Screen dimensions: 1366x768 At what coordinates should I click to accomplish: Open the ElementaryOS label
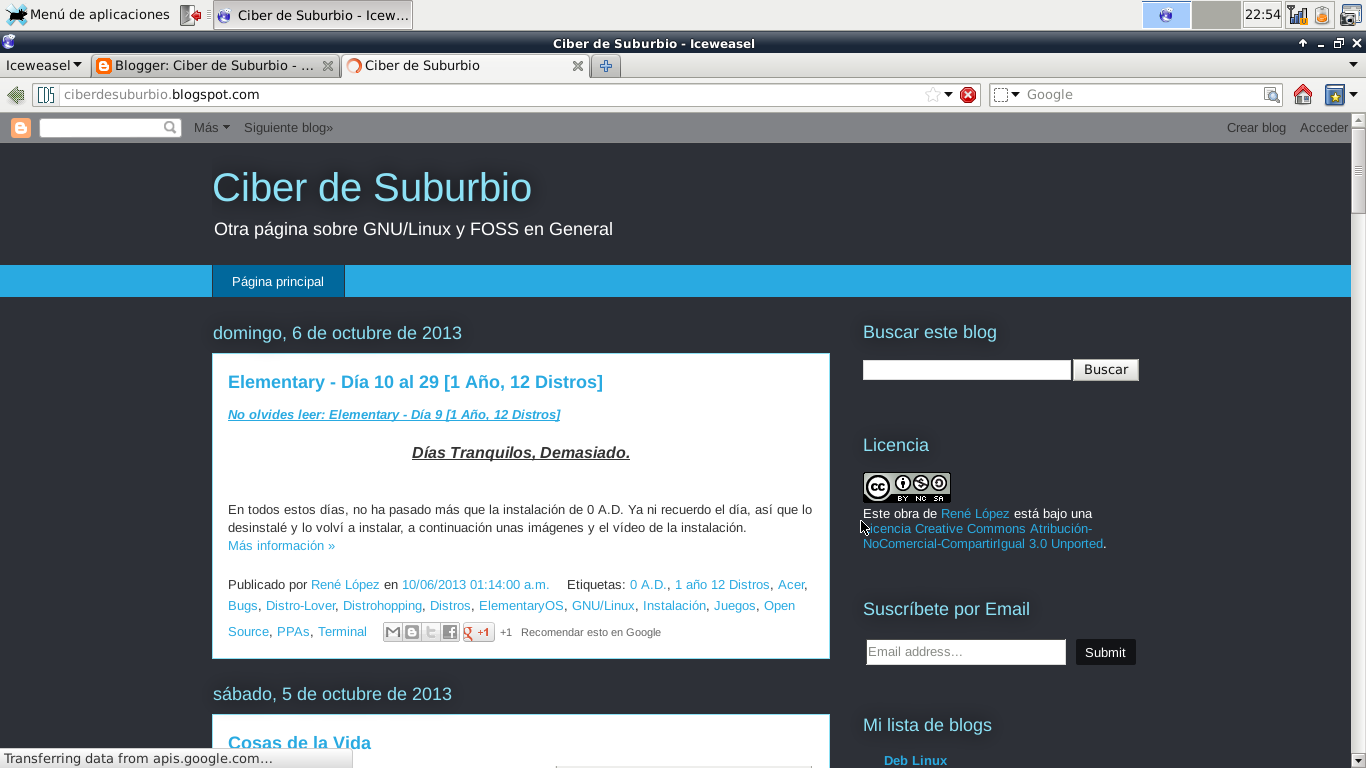[521, 606]
